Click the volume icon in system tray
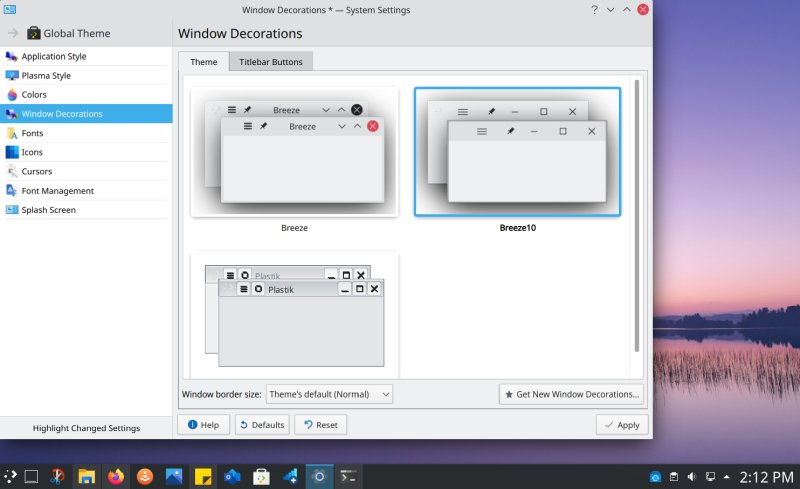This screenshot has height=489, width=800. 691,476
